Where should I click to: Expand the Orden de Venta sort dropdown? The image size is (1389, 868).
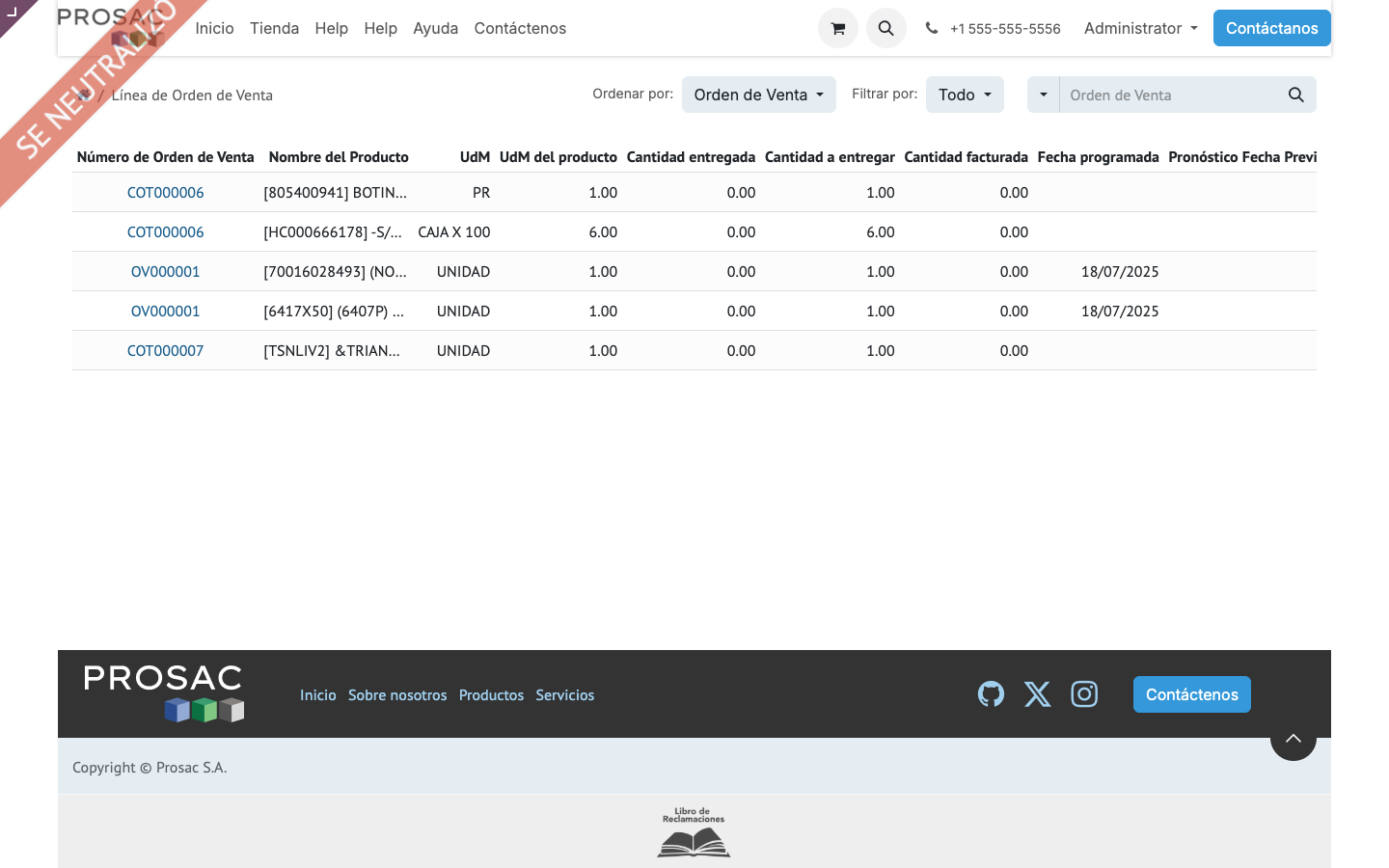click(758, 95)
